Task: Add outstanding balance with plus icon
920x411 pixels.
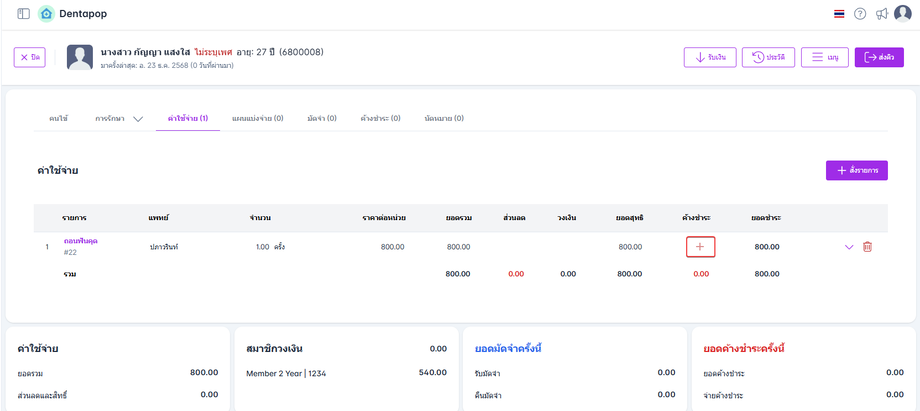Action: tap(700, 246)
